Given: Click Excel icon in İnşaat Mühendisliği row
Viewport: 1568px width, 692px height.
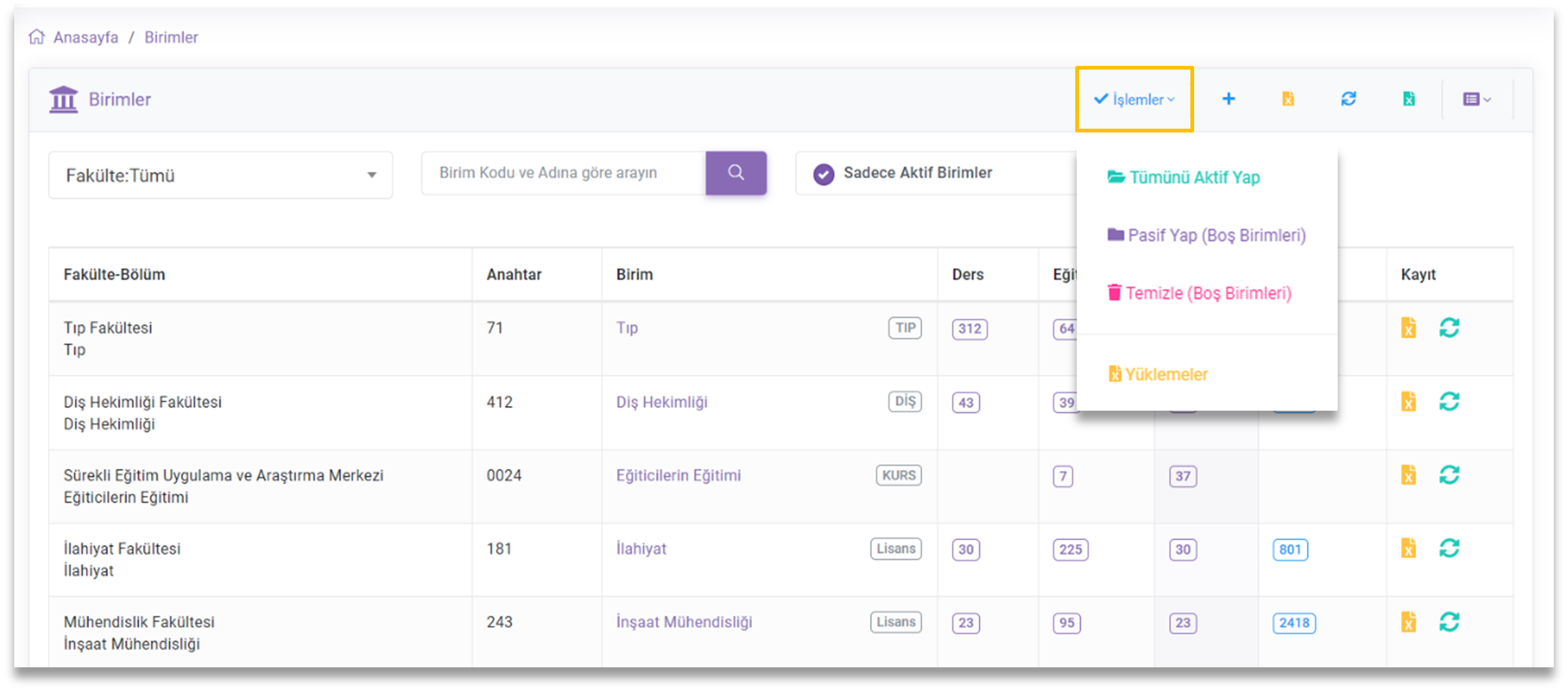Looking at the screenshot, I should [x=1408, y=622].
